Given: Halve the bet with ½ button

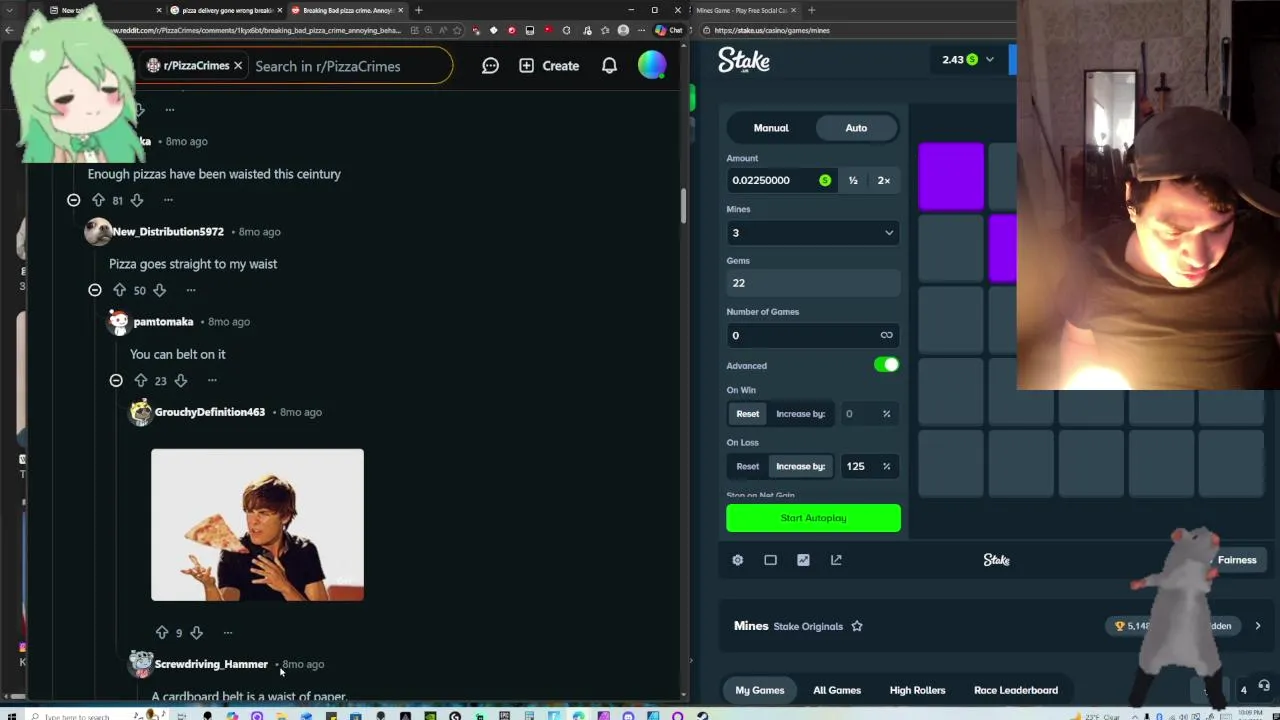Looking at the screenshot, I should tap(853, 180).
